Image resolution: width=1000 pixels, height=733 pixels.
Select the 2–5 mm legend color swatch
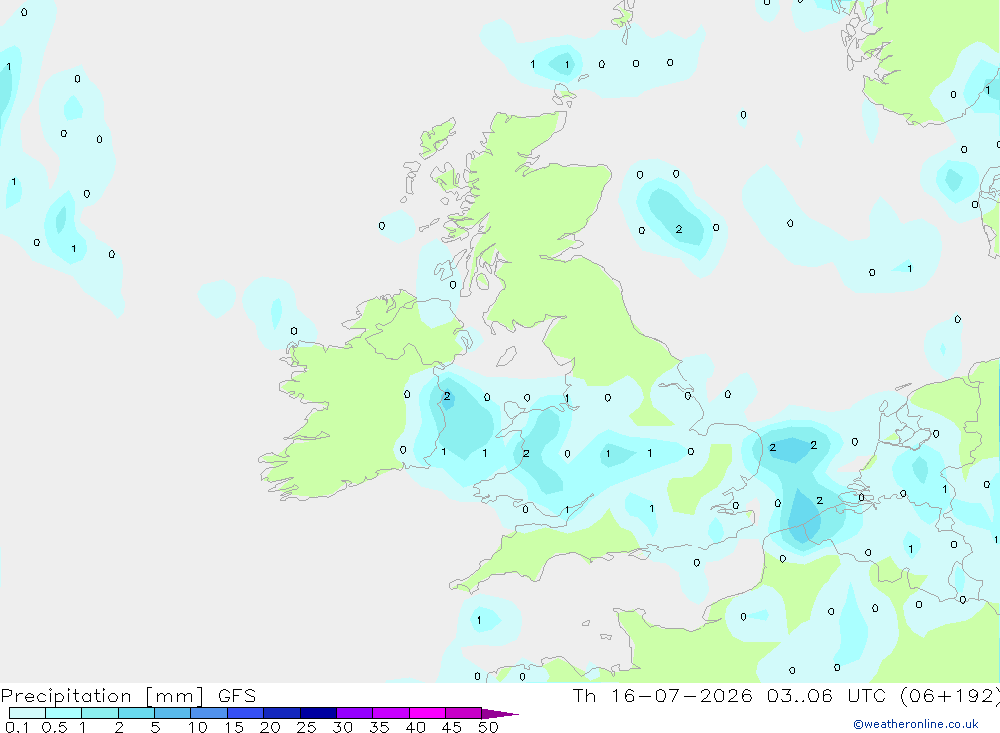click(136, 713)
